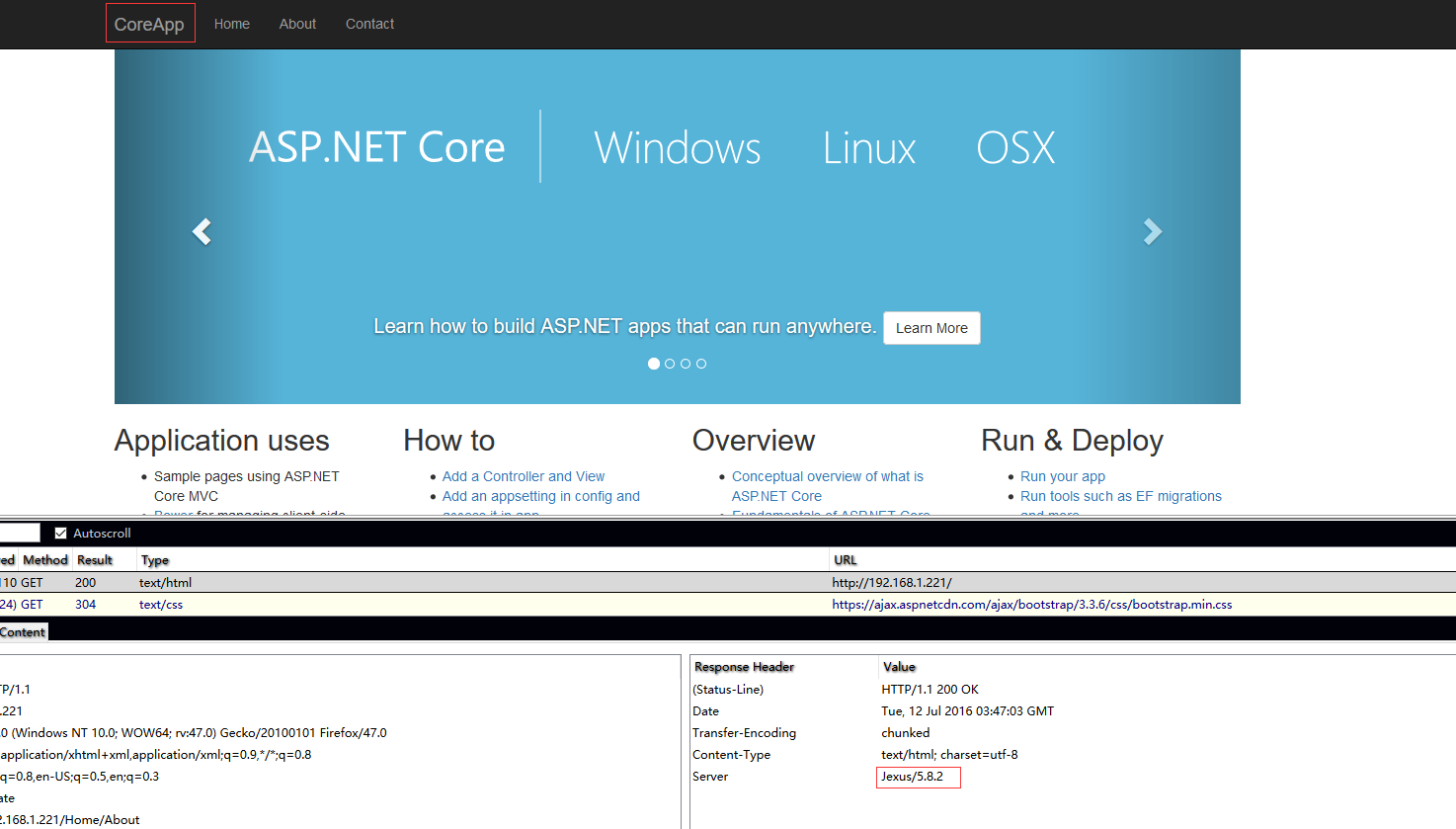Screen dimensions: 1456x829
Task: Open the About nav item
Action: pyautogui.click(x=297, y=24)
